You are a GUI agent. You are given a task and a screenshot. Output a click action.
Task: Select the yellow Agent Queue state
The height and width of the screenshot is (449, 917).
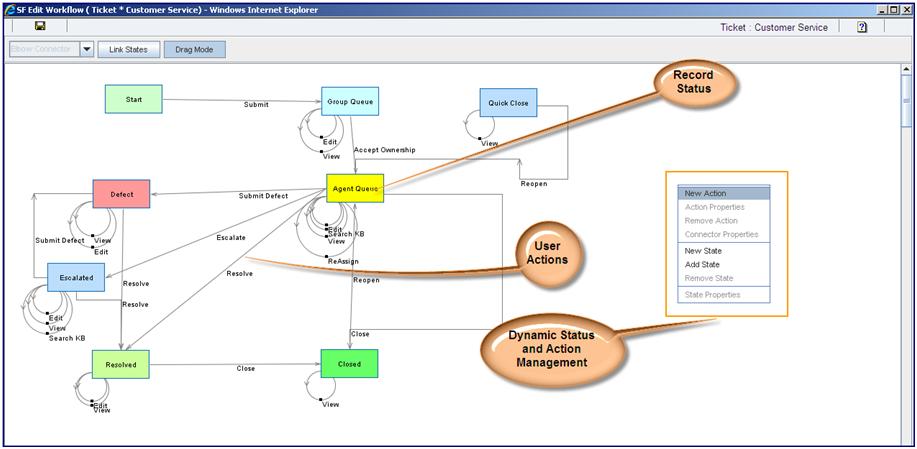click(355, 188)
